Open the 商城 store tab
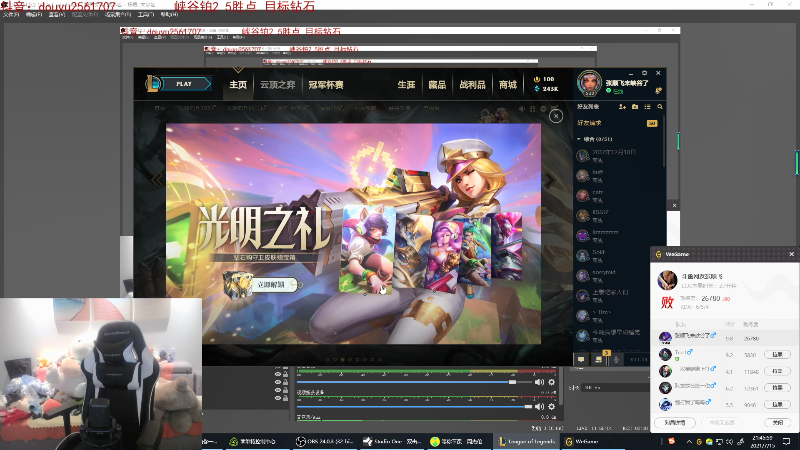This screenshot has height=450, width=800. [508, 85]
